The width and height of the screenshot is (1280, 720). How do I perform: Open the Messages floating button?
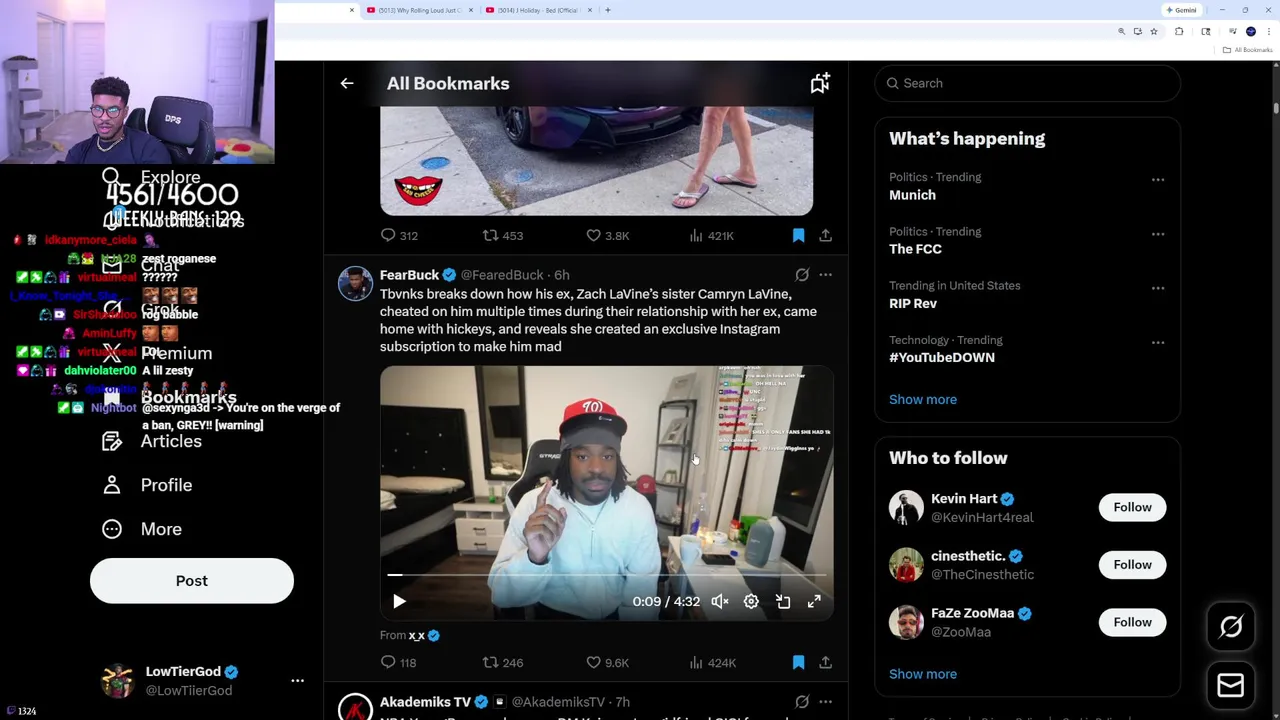coord(1231,686)
